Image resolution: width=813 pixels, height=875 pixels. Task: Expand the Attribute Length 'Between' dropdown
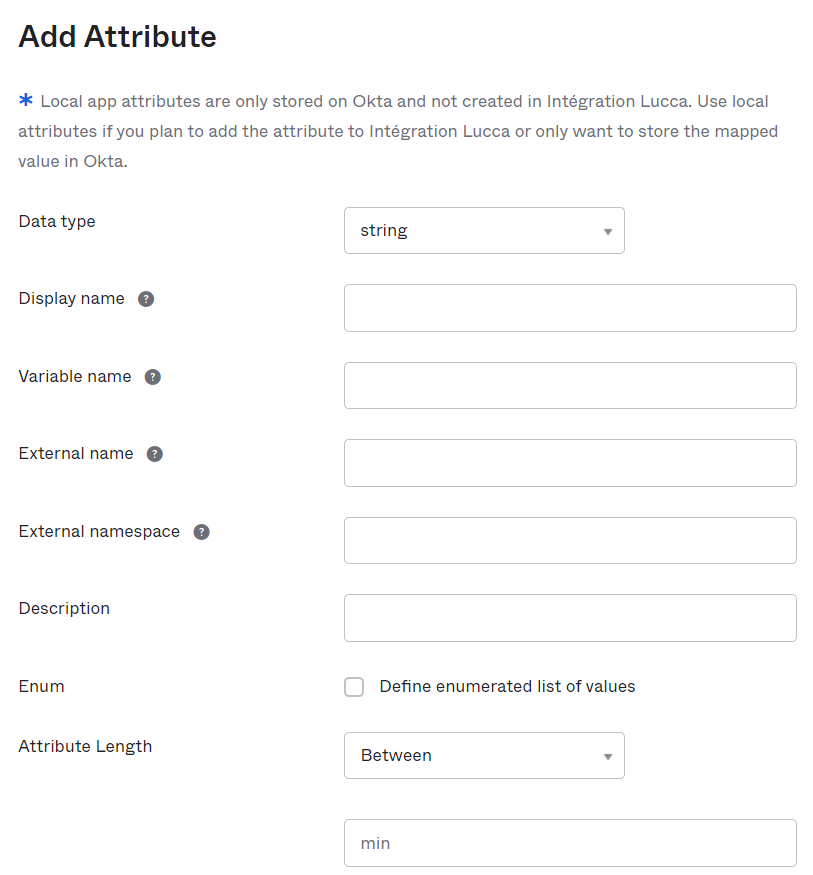(484, 756)
